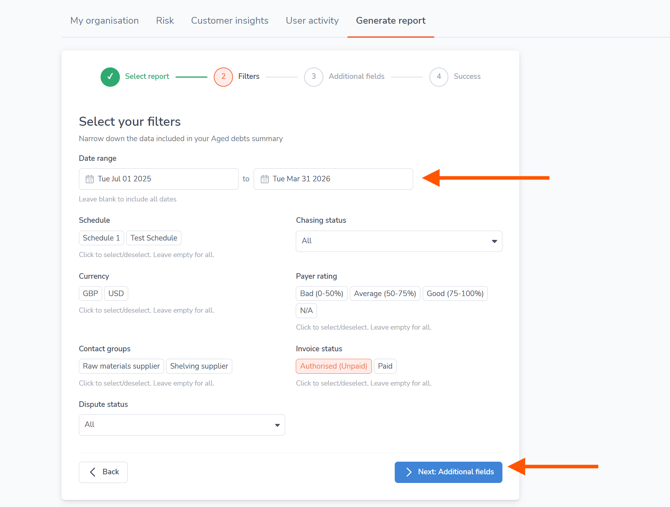The width and height of the screenshot is (670, 507).
Task: Deselect the Authorised (Unpaid) invoice status
Action: coord(333,366)
